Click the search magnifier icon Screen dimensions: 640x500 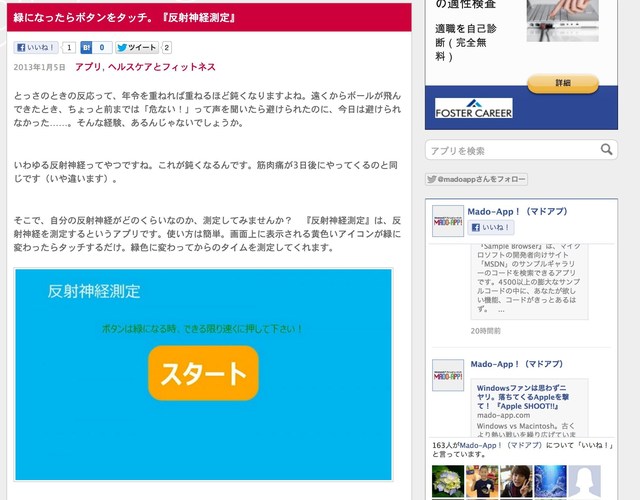[607, 150]
